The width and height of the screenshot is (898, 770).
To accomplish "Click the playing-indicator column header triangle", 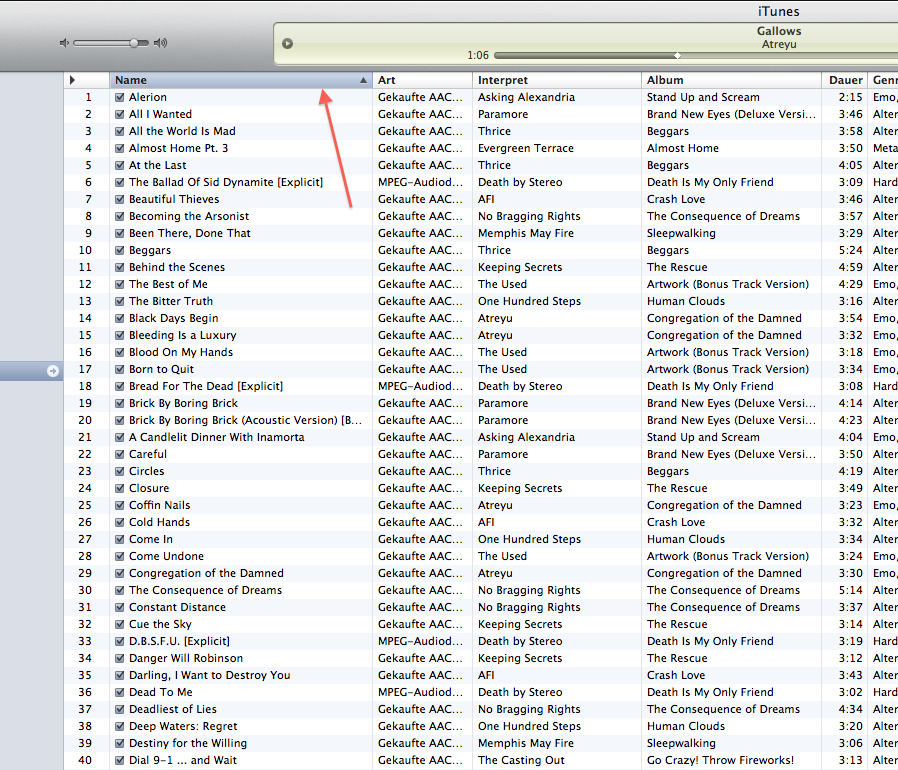I will 72,80.
